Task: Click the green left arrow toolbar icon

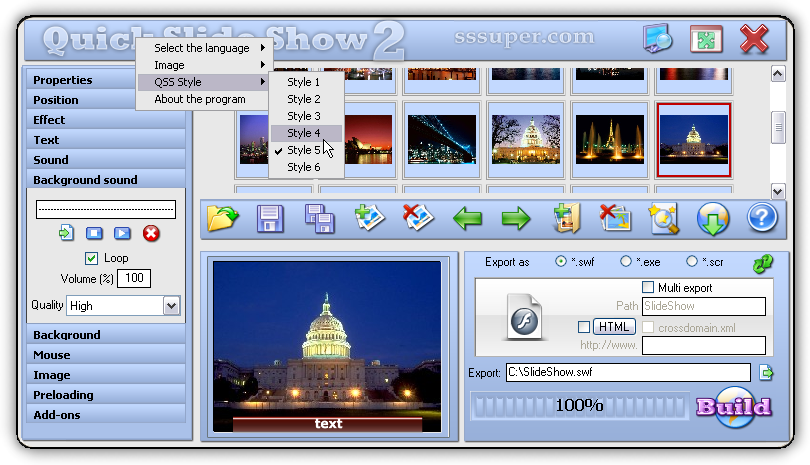Action: (468, 217)
